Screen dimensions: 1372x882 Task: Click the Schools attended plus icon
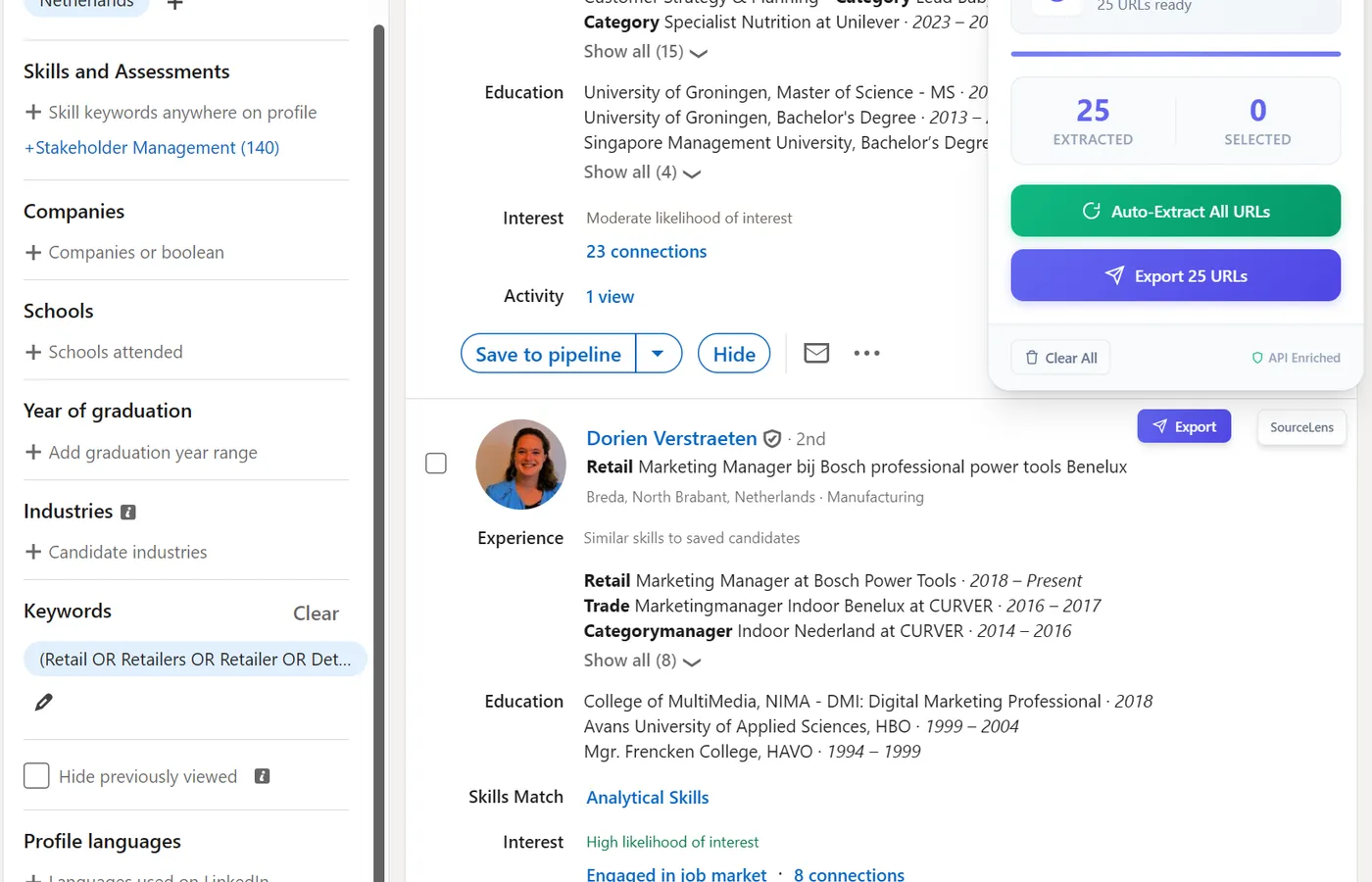point(32,352)
